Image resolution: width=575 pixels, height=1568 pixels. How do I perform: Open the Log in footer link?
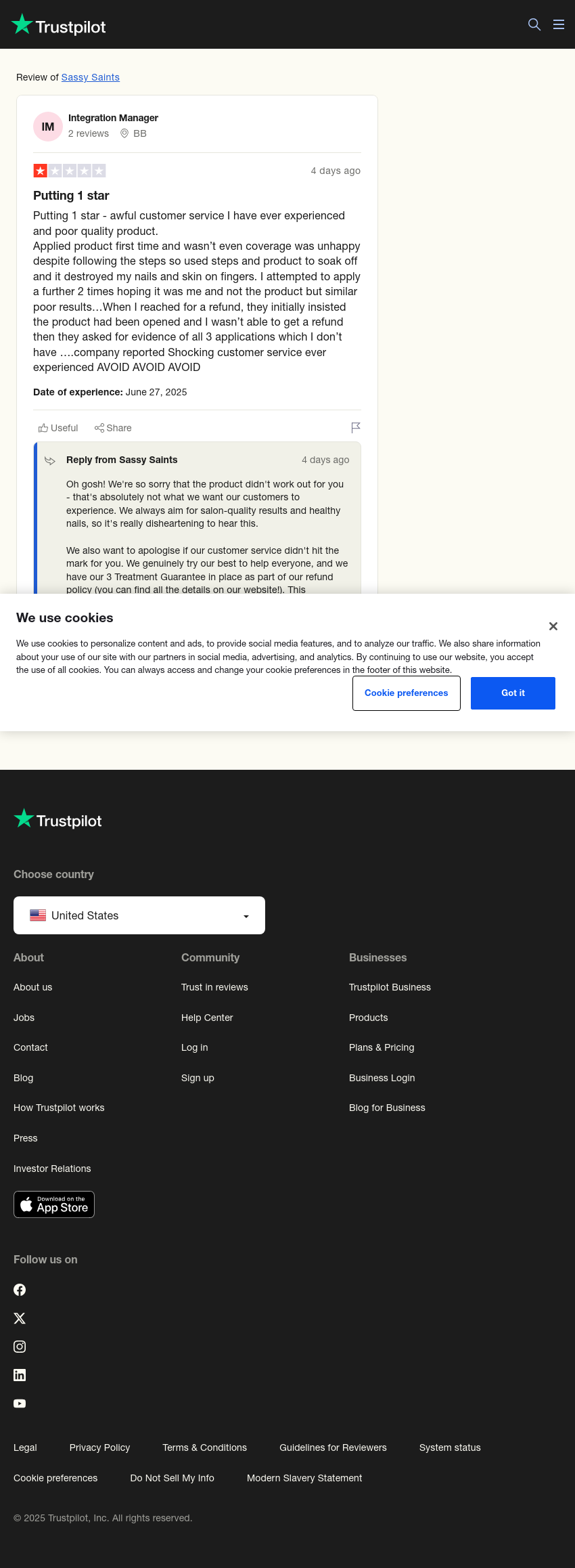coord(195,1047)
